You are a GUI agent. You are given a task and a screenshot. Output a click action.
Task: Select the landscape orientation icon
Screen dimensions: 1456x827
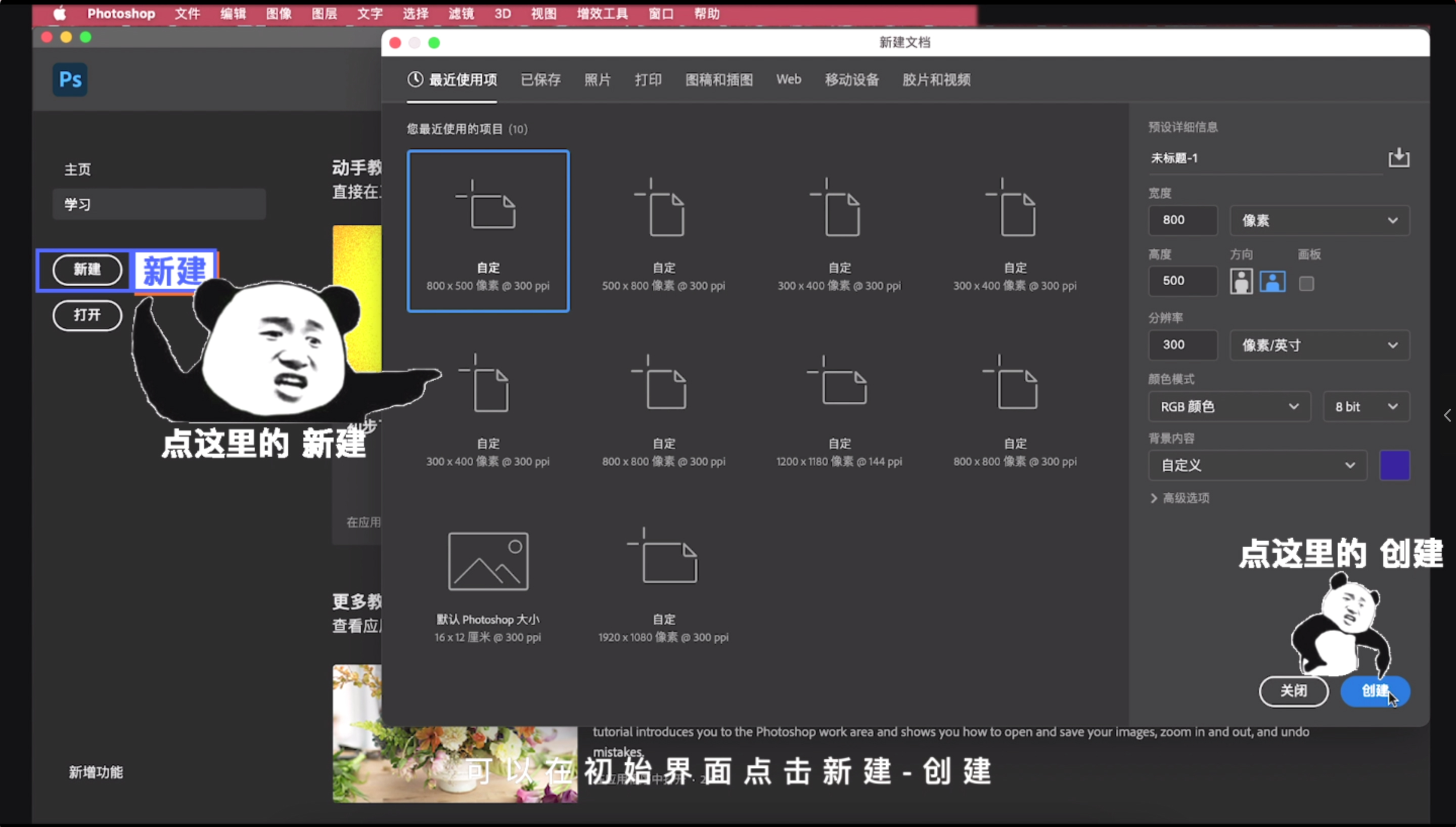coord(1273,281)
